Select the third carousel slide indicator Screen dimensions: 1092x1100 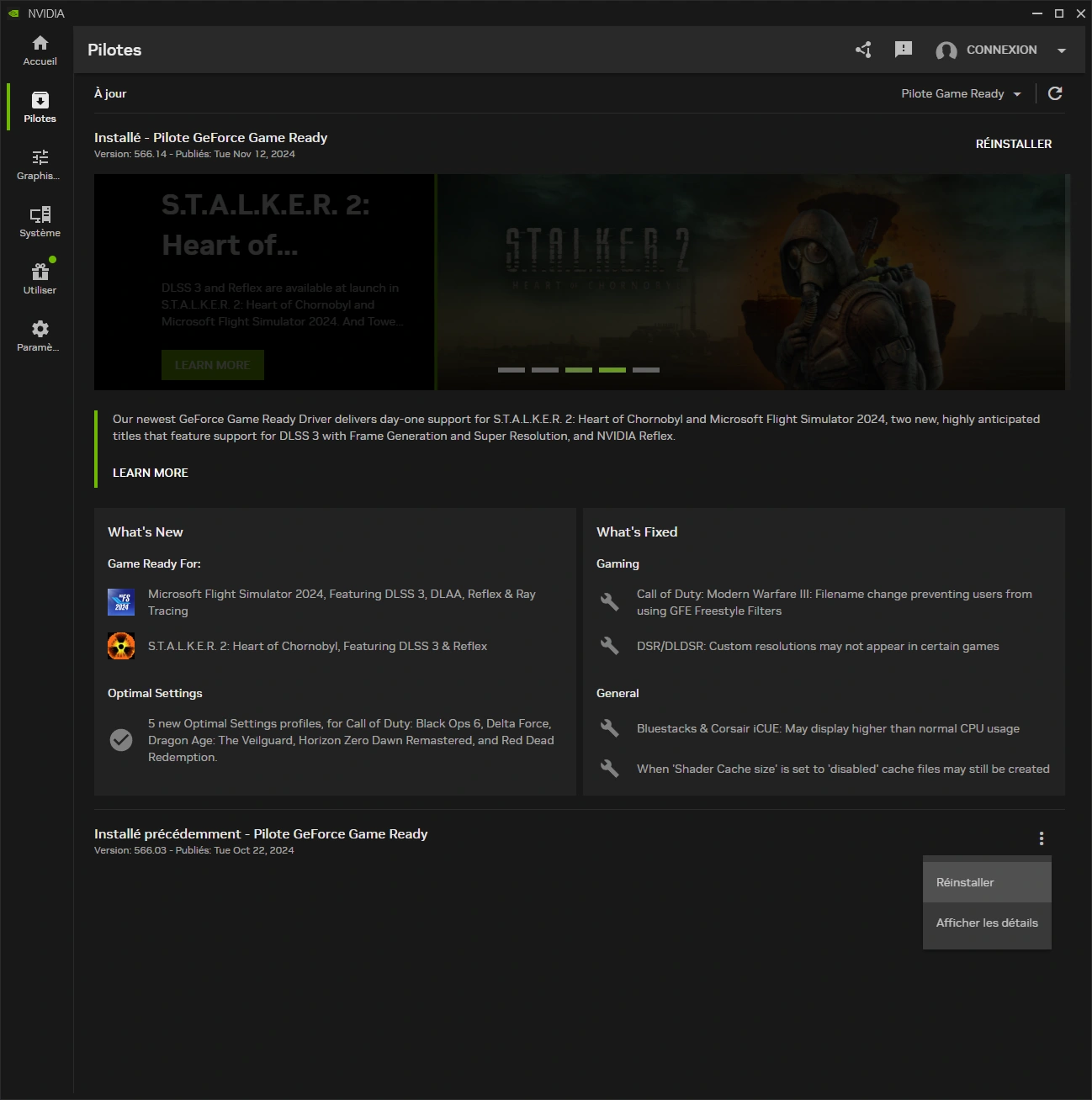pyautogui.click(x=579, y=370)
